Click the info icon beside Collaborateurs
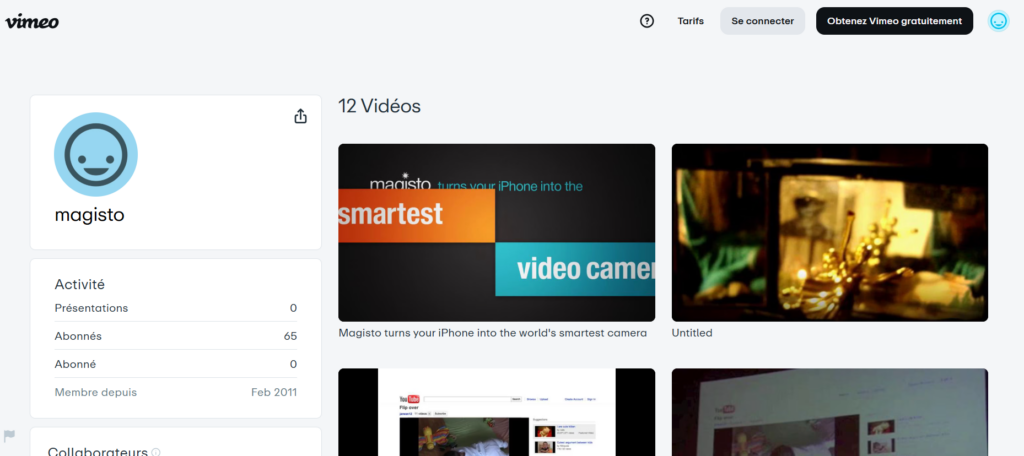1024x456 pixels. click(156, 452)
